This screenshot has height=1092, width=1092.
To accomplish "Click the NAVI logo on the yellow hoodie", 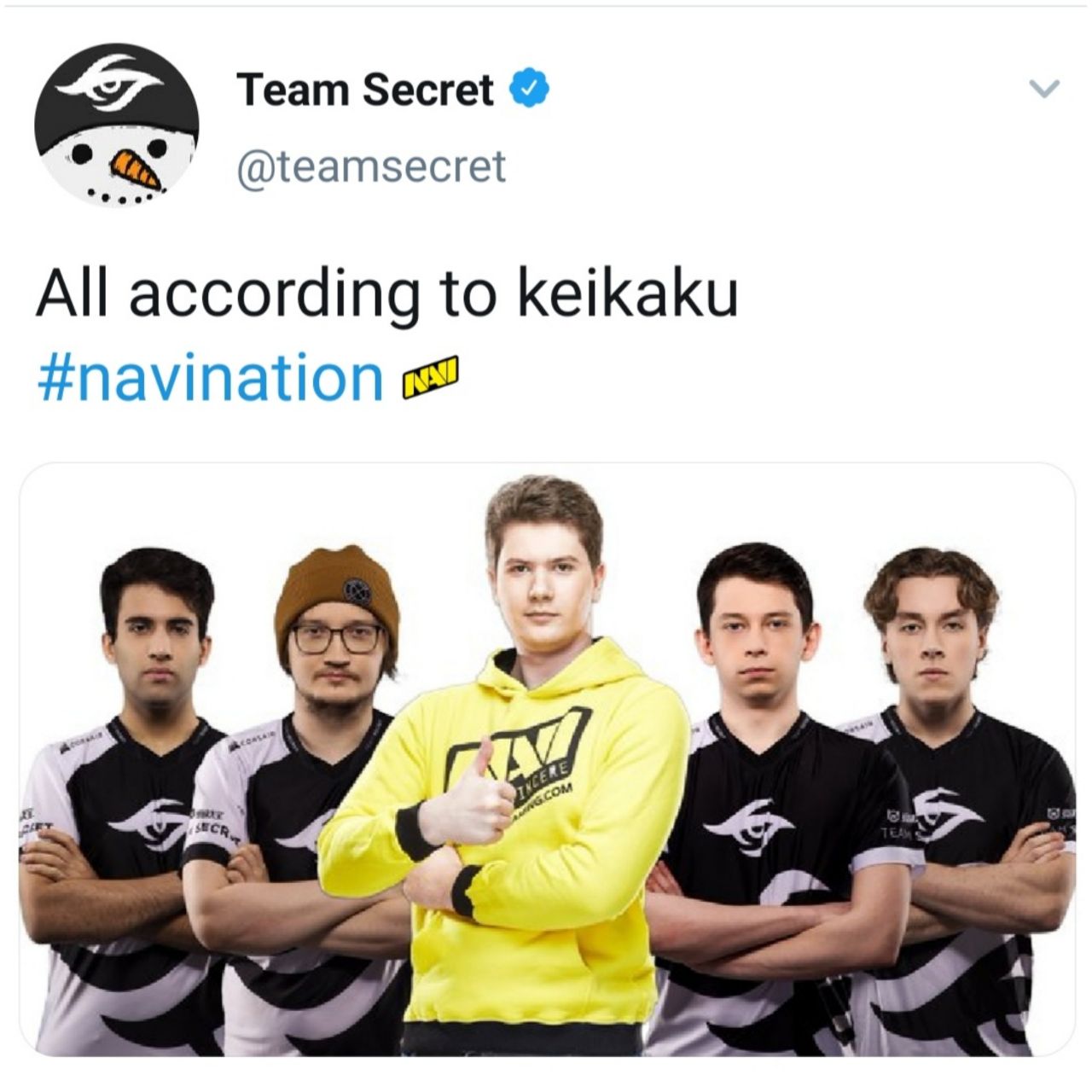I will tap(520, 764).
